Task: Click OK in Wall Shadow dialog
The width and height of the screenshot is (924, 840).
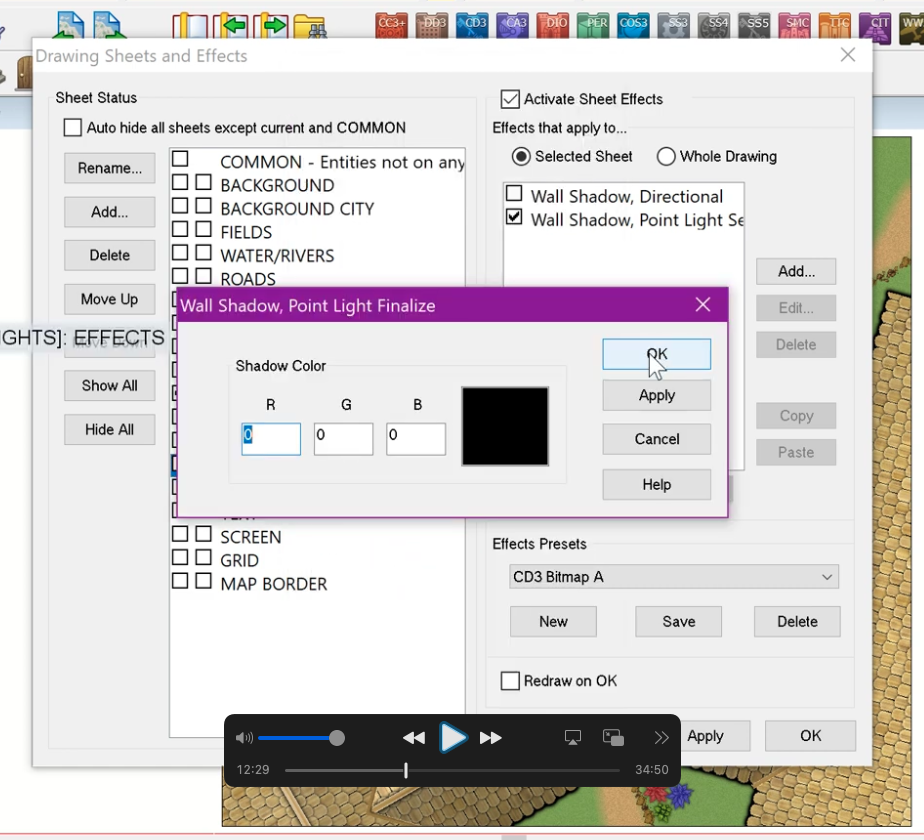Action: point(656,354)
